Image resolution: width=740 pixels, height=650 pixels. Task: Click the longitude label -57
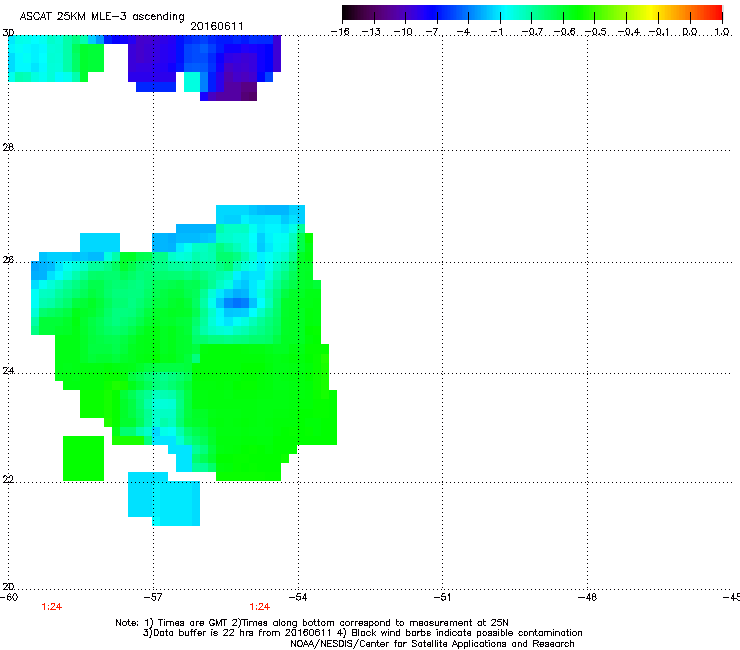pos(153,597)
